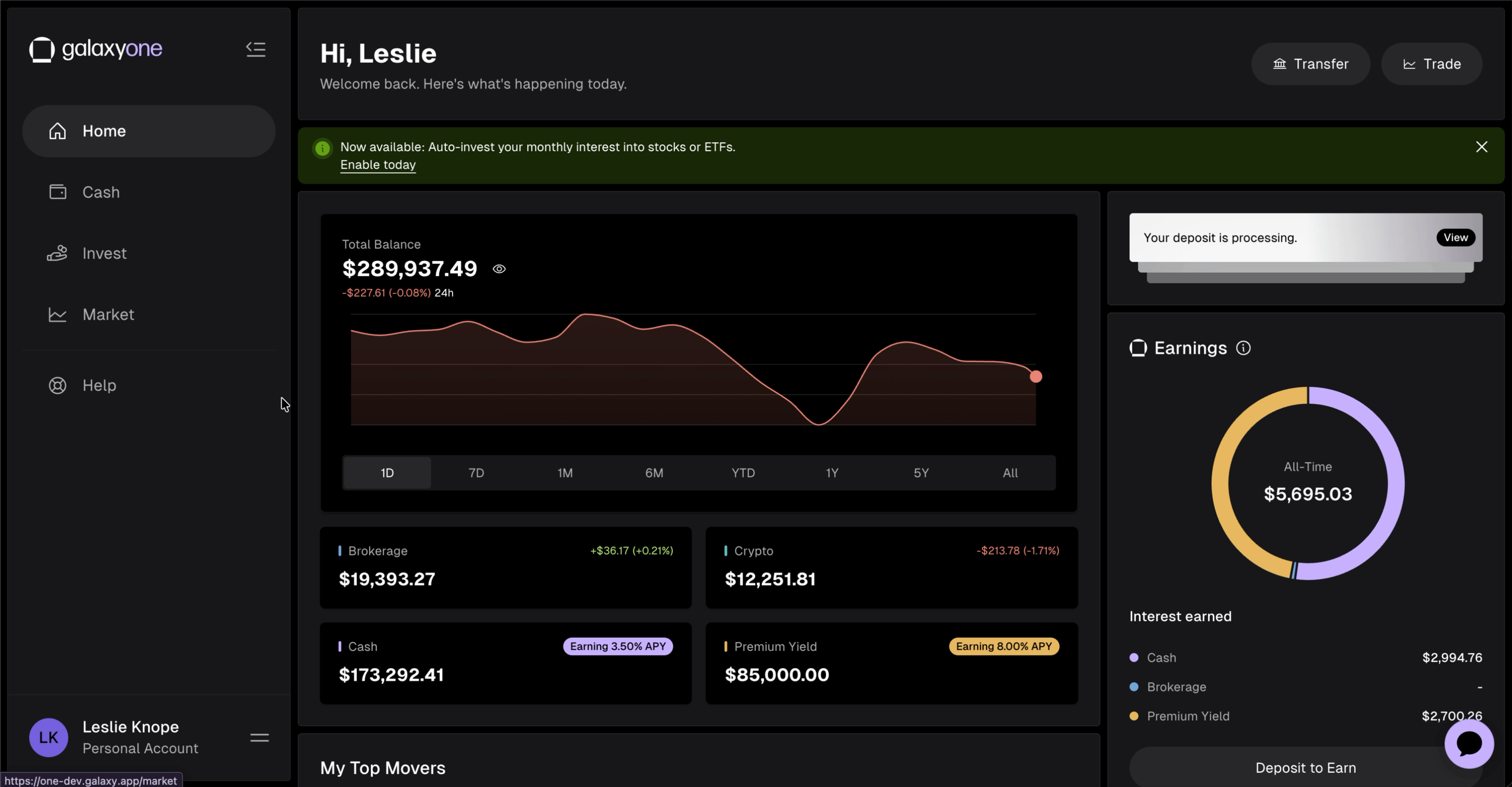Image resolution: width=1512 pixels, height=787 pixels.
Task: Collapse the sidebar using the chevron icon
Action: click(x=255, y=49)
